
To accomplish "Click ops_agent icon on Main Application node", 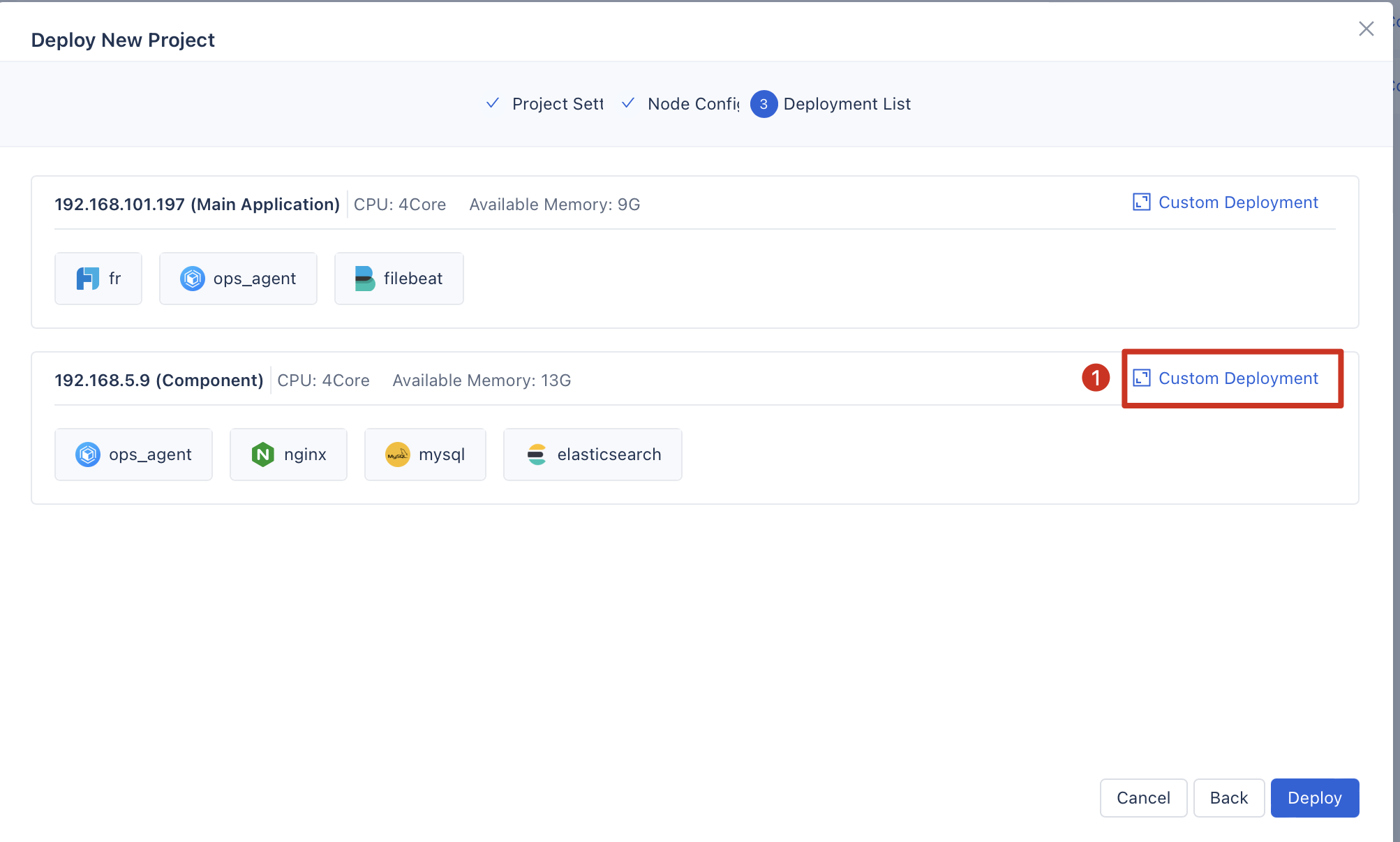I will tap(192, 279).
